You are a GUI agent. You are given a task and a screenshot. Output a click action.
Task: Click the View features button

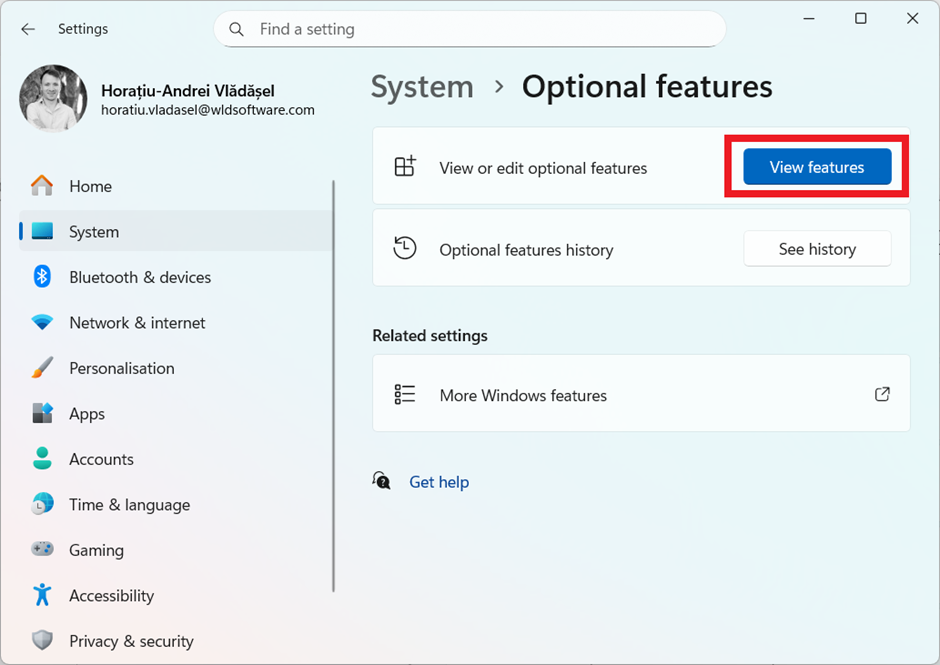tap(816, 167)
